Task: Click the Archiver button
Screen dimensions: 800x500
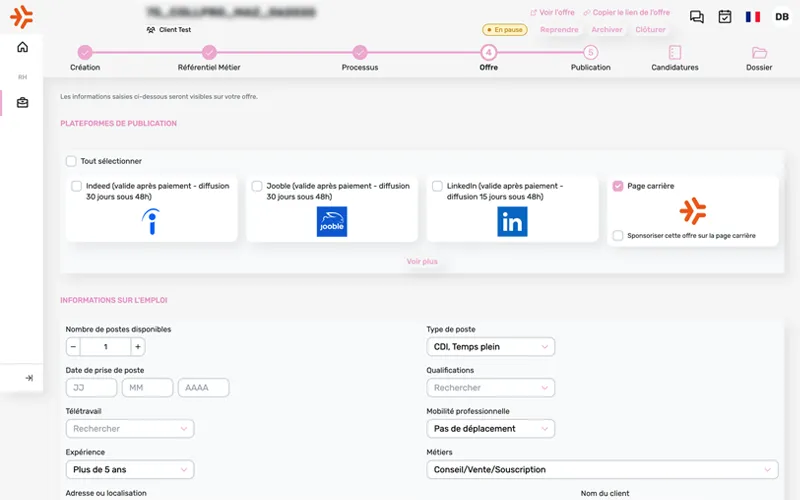Action: (607, 30)
